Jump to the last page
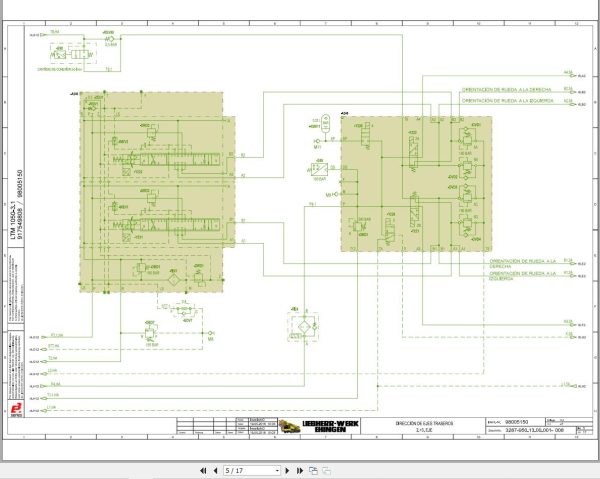 click(x=300, y=471)
